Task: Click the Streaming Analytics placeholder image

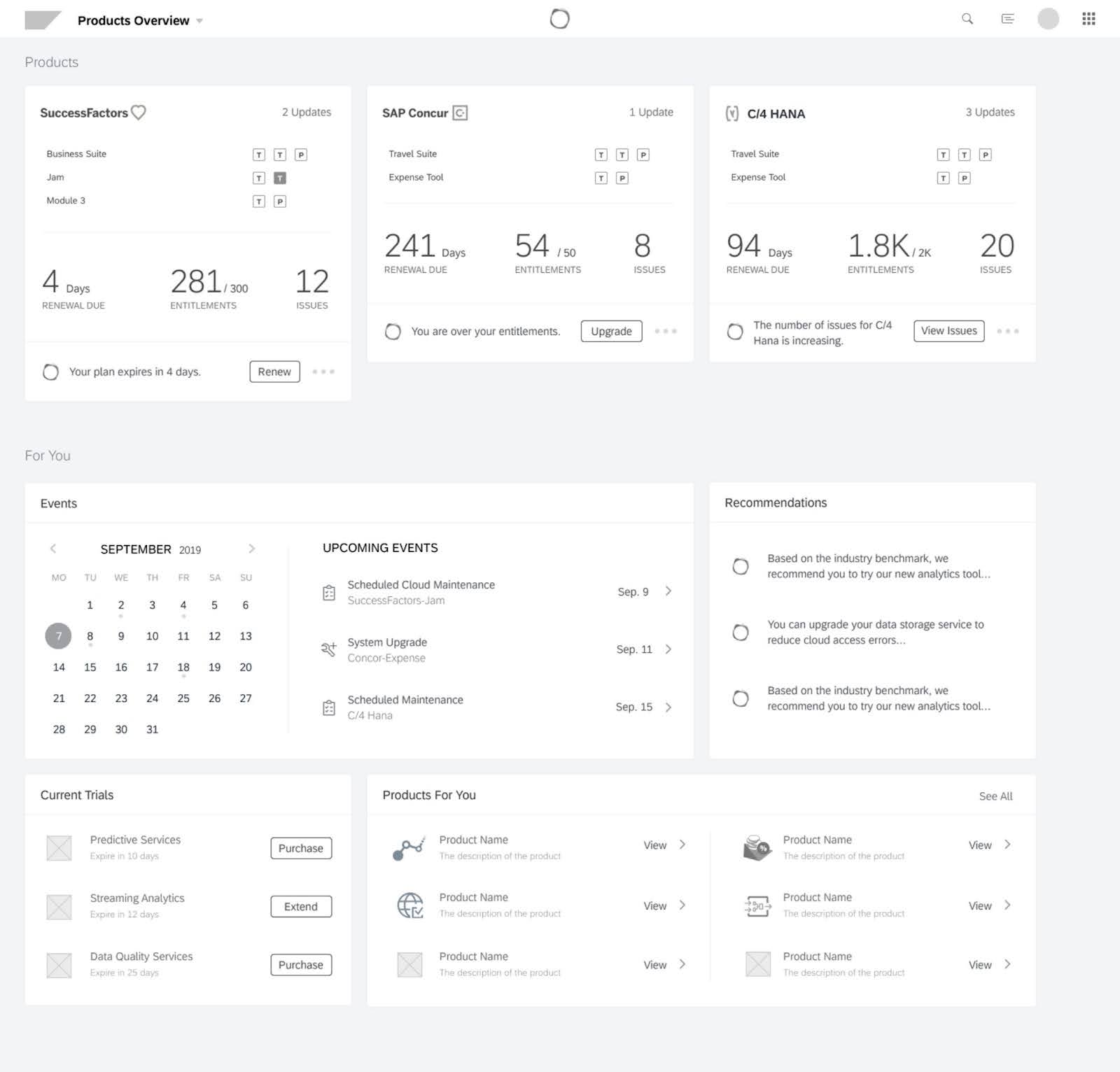Action: point(59,907)
